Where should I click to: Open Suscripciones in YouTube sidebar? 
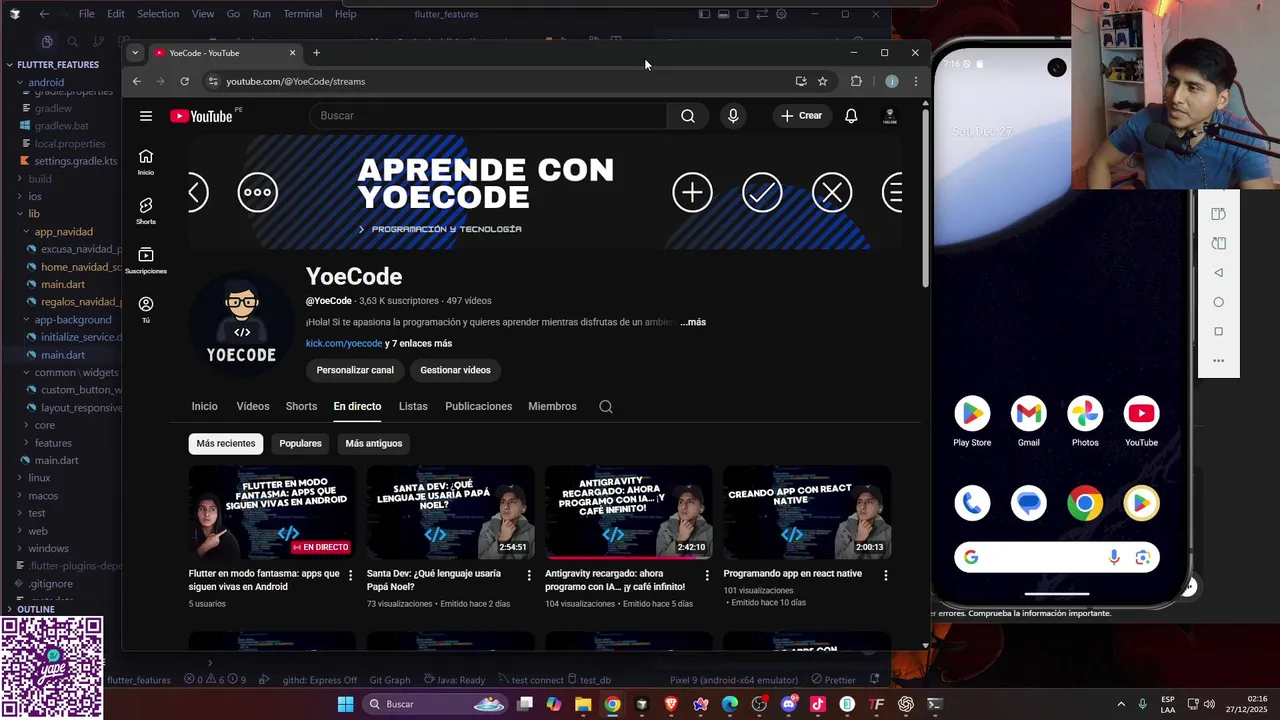146,260
